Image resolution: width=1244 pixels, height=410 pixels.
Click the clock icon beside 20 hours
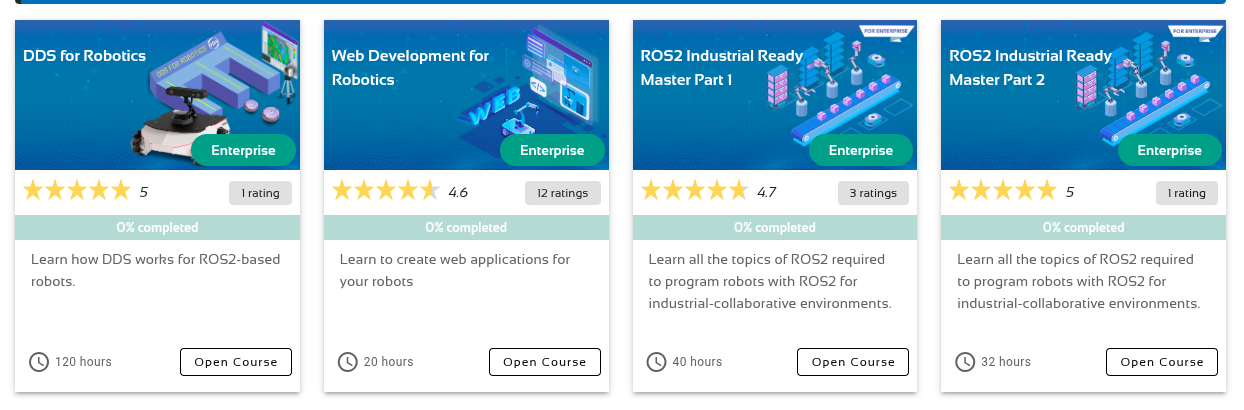click(x=348, y=362)
